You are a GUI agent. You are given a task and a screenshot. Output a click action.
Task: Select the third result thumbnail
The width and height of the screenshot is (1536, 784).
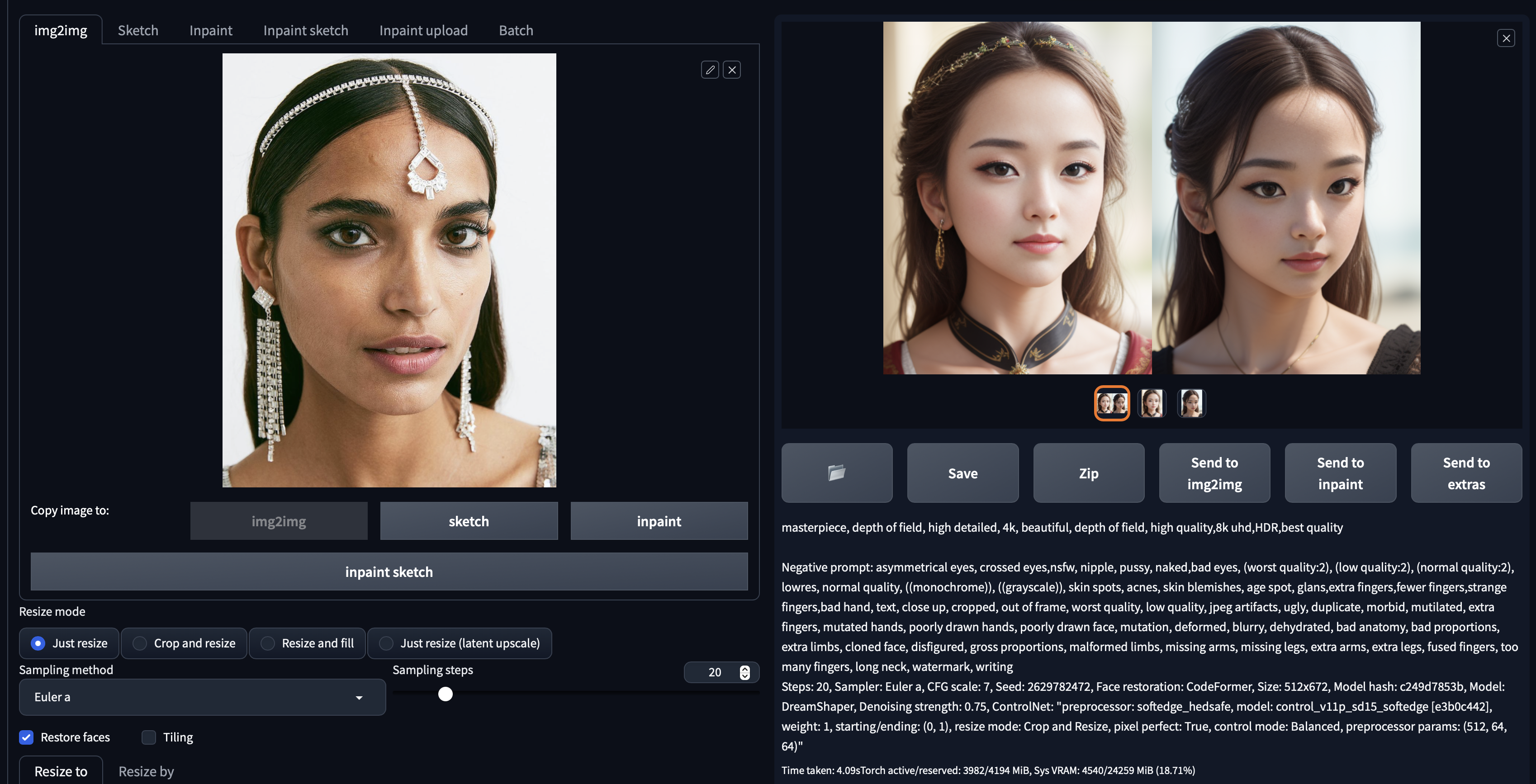pyautogui.click(x=1191, y=403)
